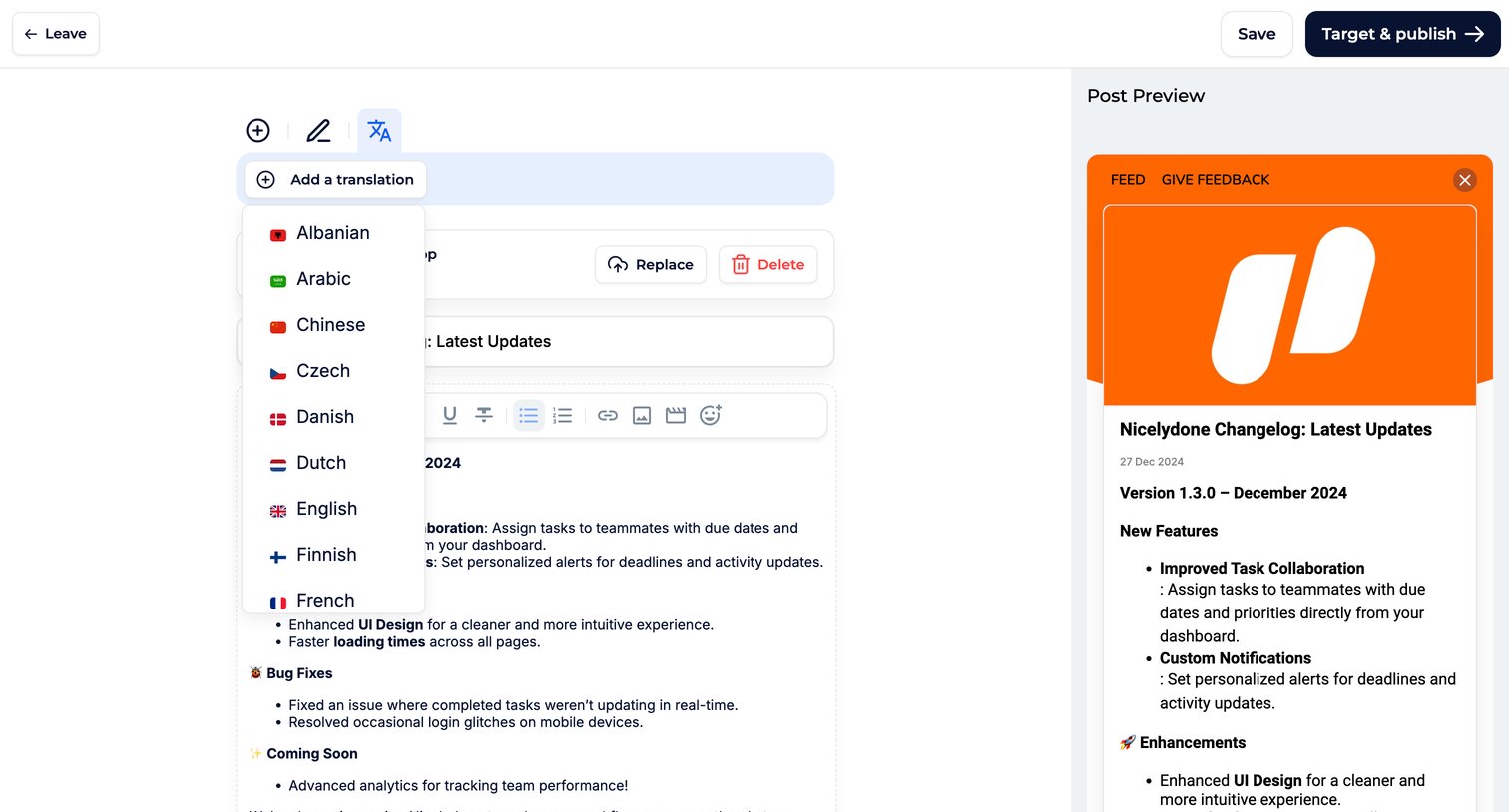Click the Danish flag icon
The image size is (1509, 812).
point(278,419)
